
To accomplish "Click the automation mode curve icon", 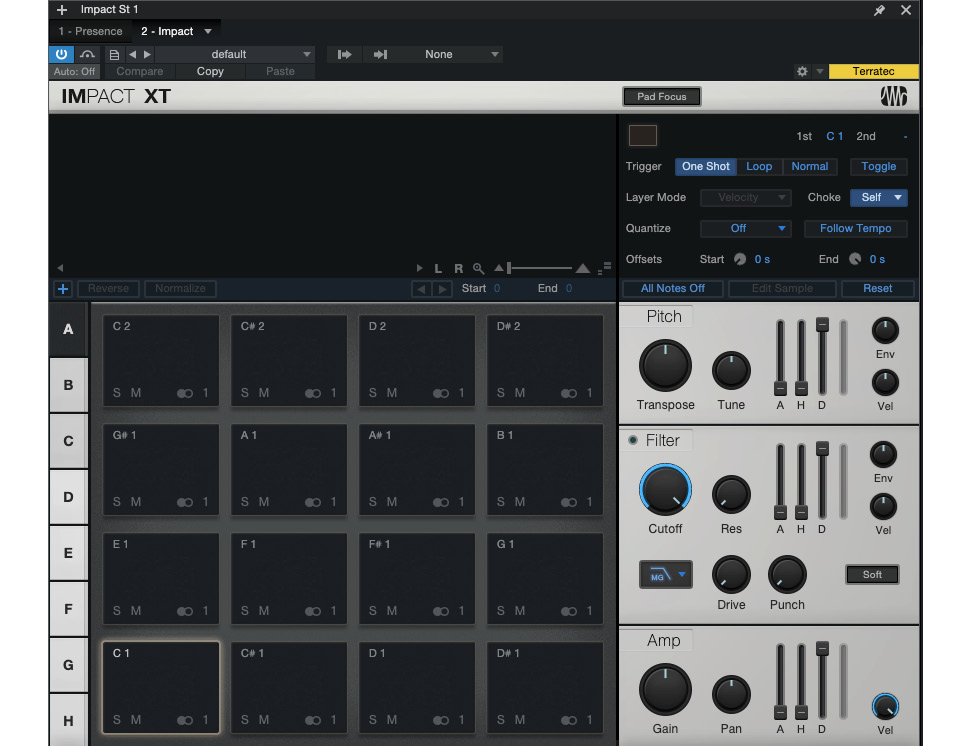I will [87, 54].
